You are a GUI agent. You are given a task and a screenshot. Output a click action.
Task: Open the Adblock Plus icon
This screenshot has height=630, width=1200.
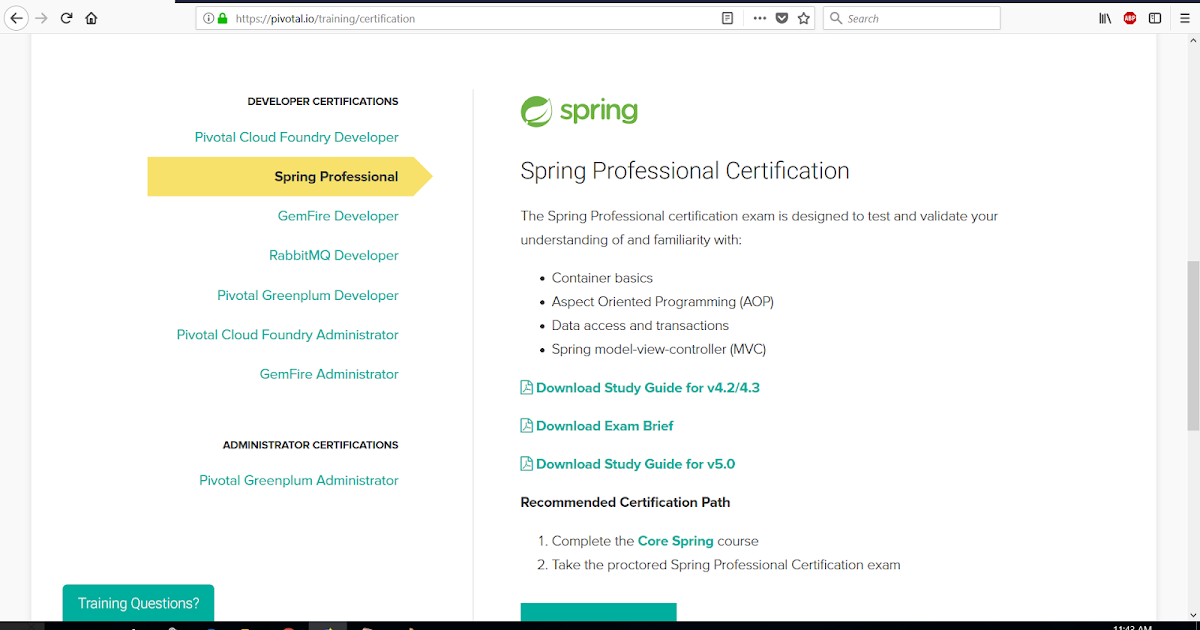1129,17
